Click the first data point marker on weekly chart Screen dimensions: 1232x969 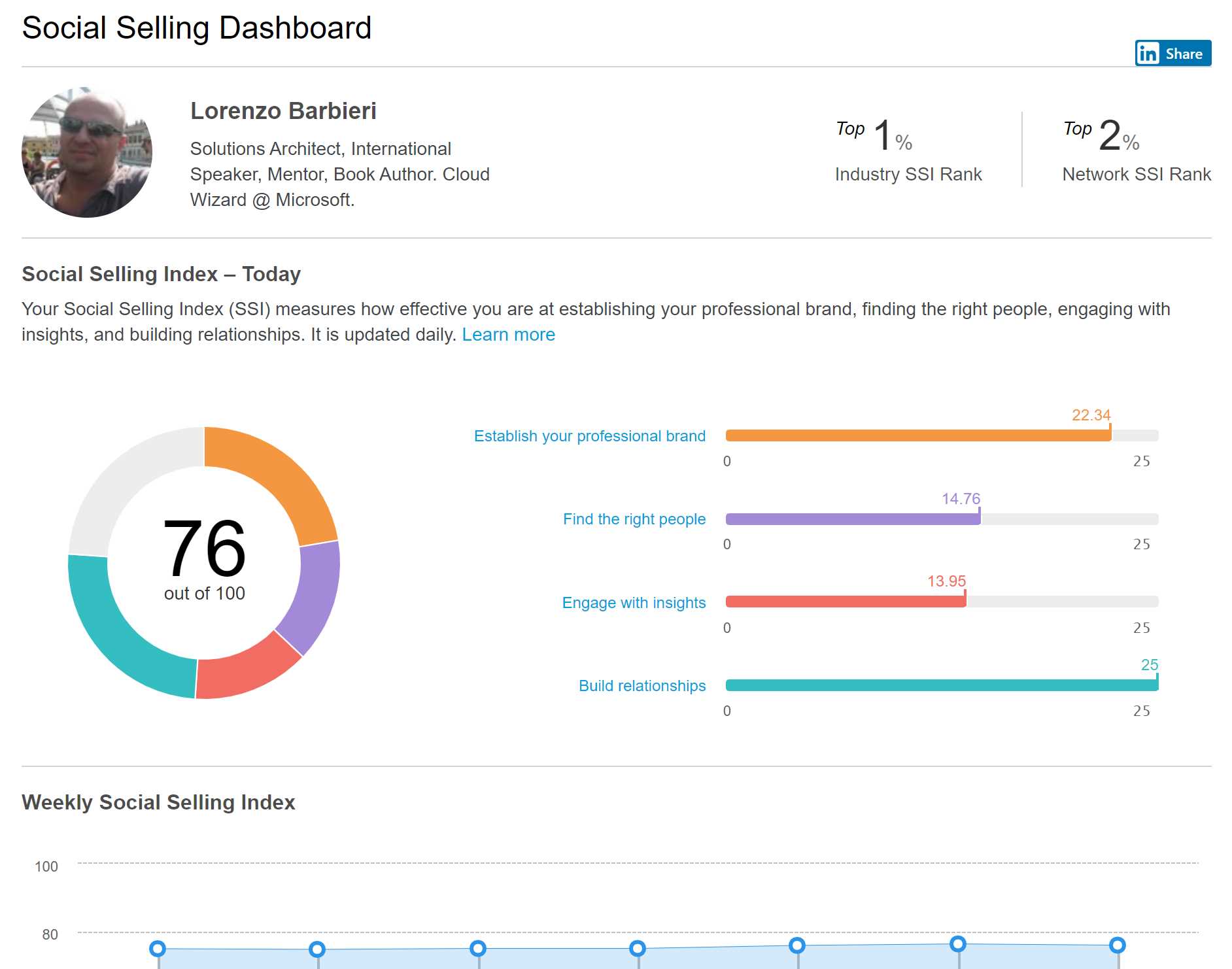click(157, 949)
